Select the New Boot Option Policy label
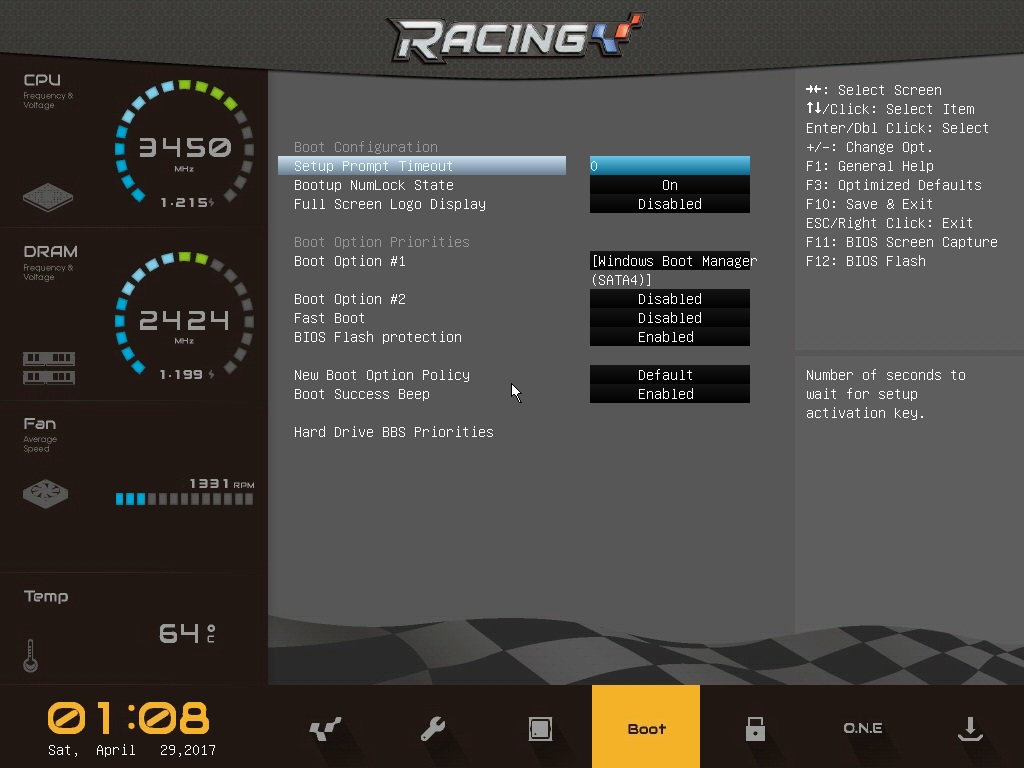Viewport: 1024px width, 768px height. point(382,374)
